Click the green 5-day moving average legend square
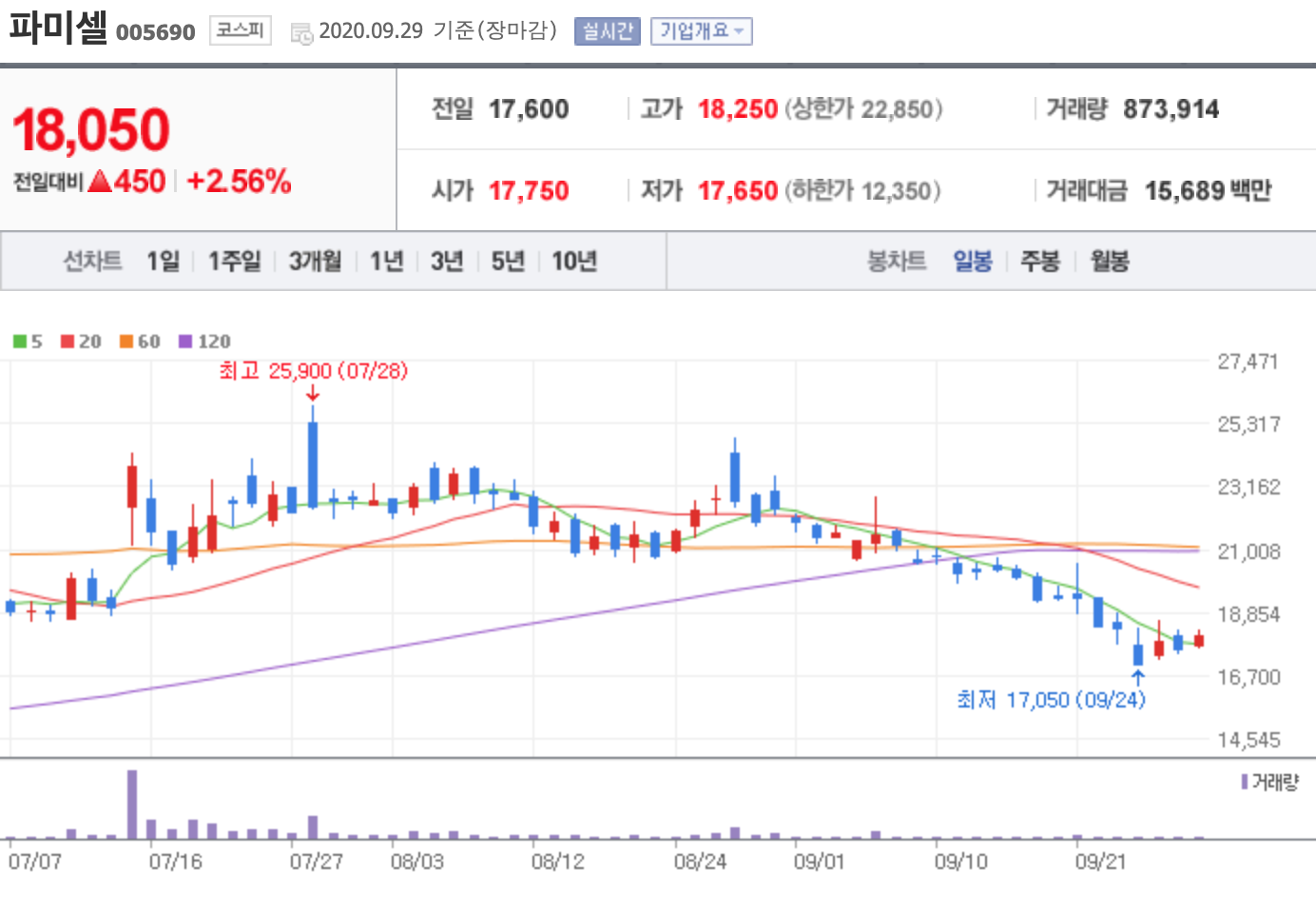 tap(19, 341)
